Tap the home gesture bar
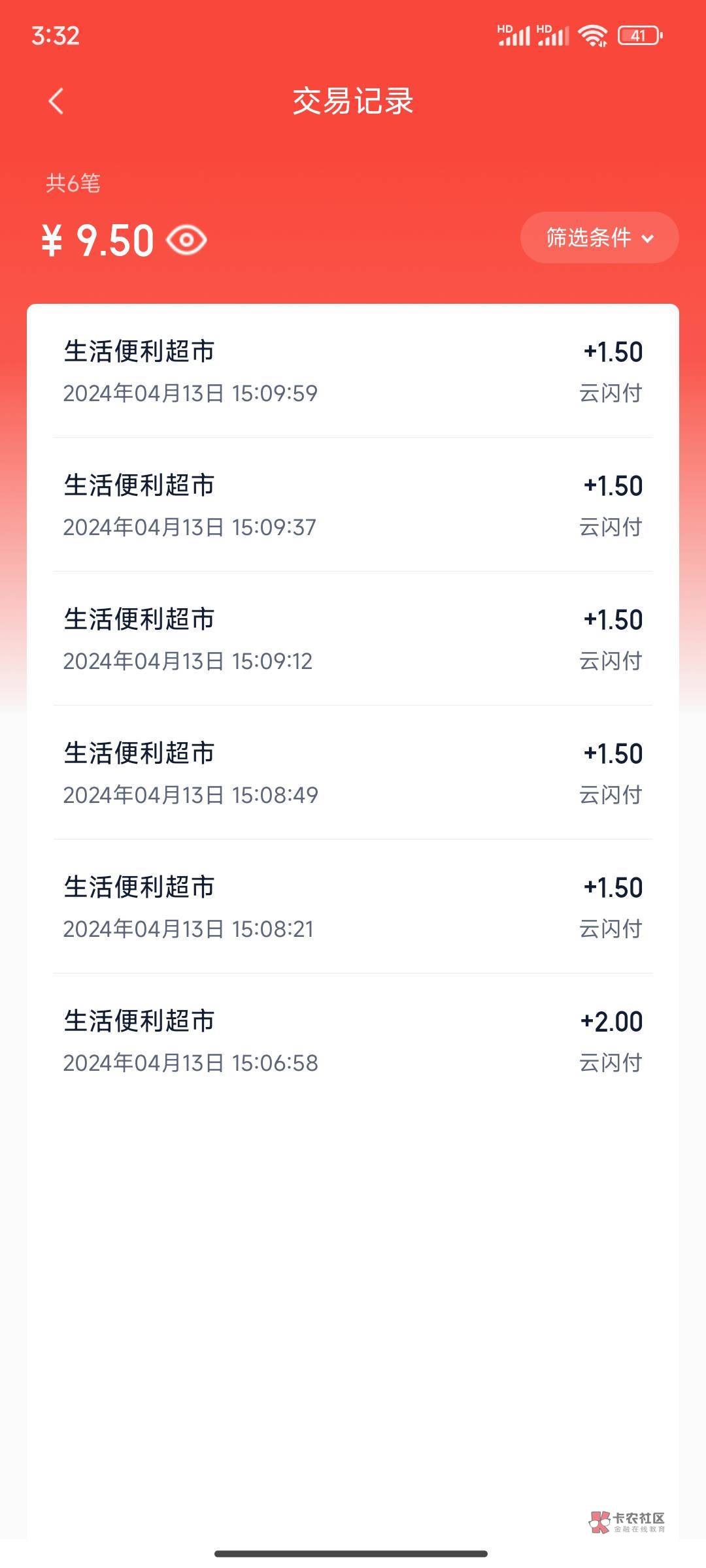The height and width of the screenshot is (1568, 706). [x=351, y=1554]
